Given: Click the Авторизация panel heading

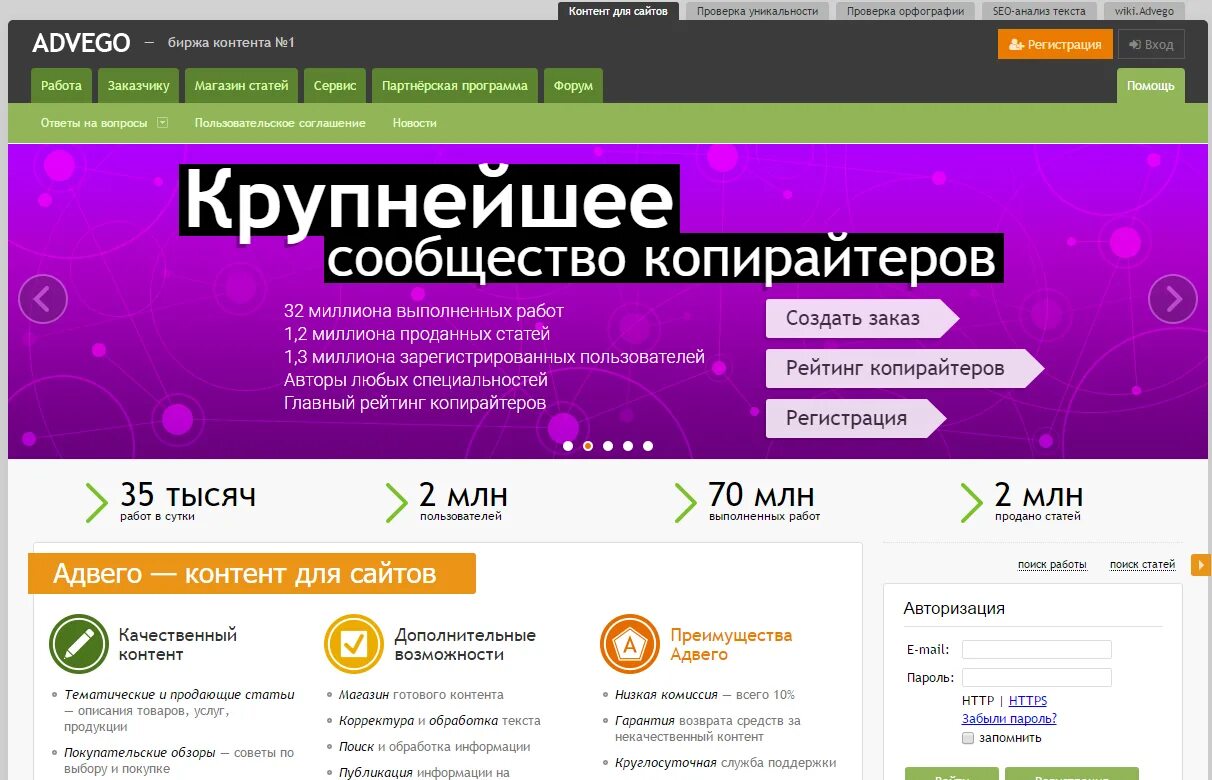Looking at the screenshot, I should click(x=954, y=608).
